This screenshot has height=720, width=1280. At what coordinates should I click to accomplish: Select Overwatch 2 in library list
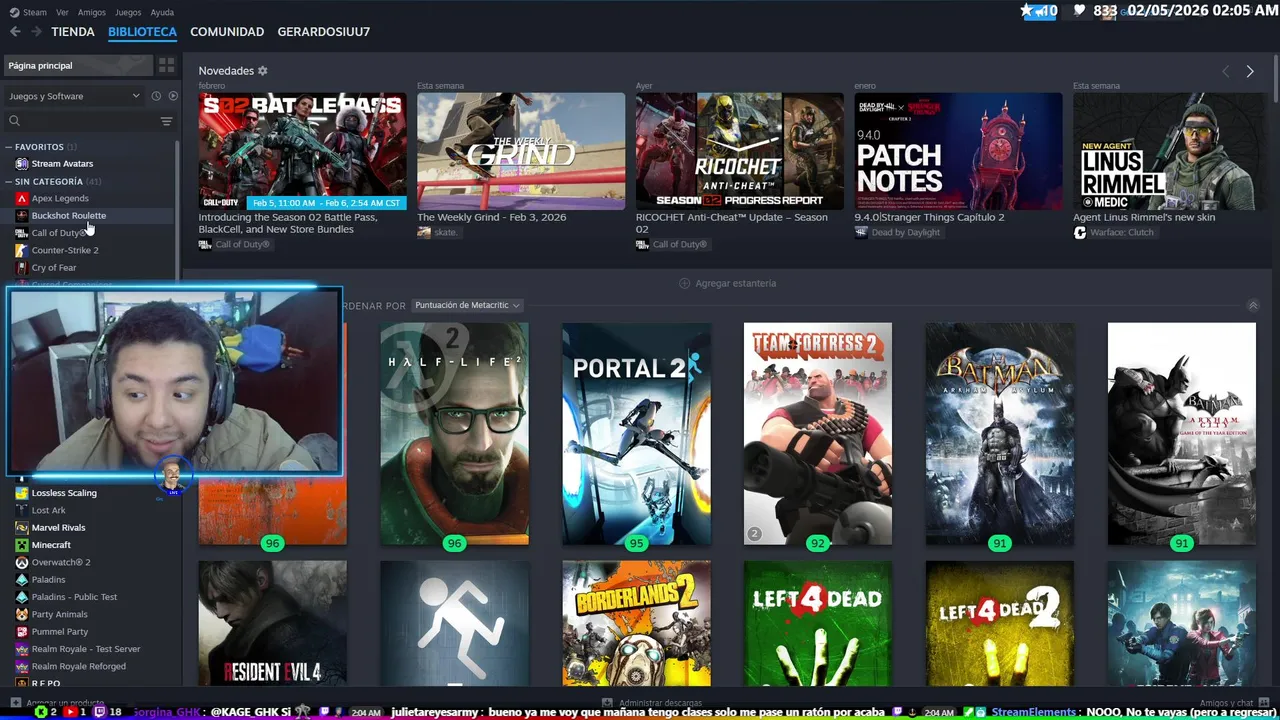61,562
